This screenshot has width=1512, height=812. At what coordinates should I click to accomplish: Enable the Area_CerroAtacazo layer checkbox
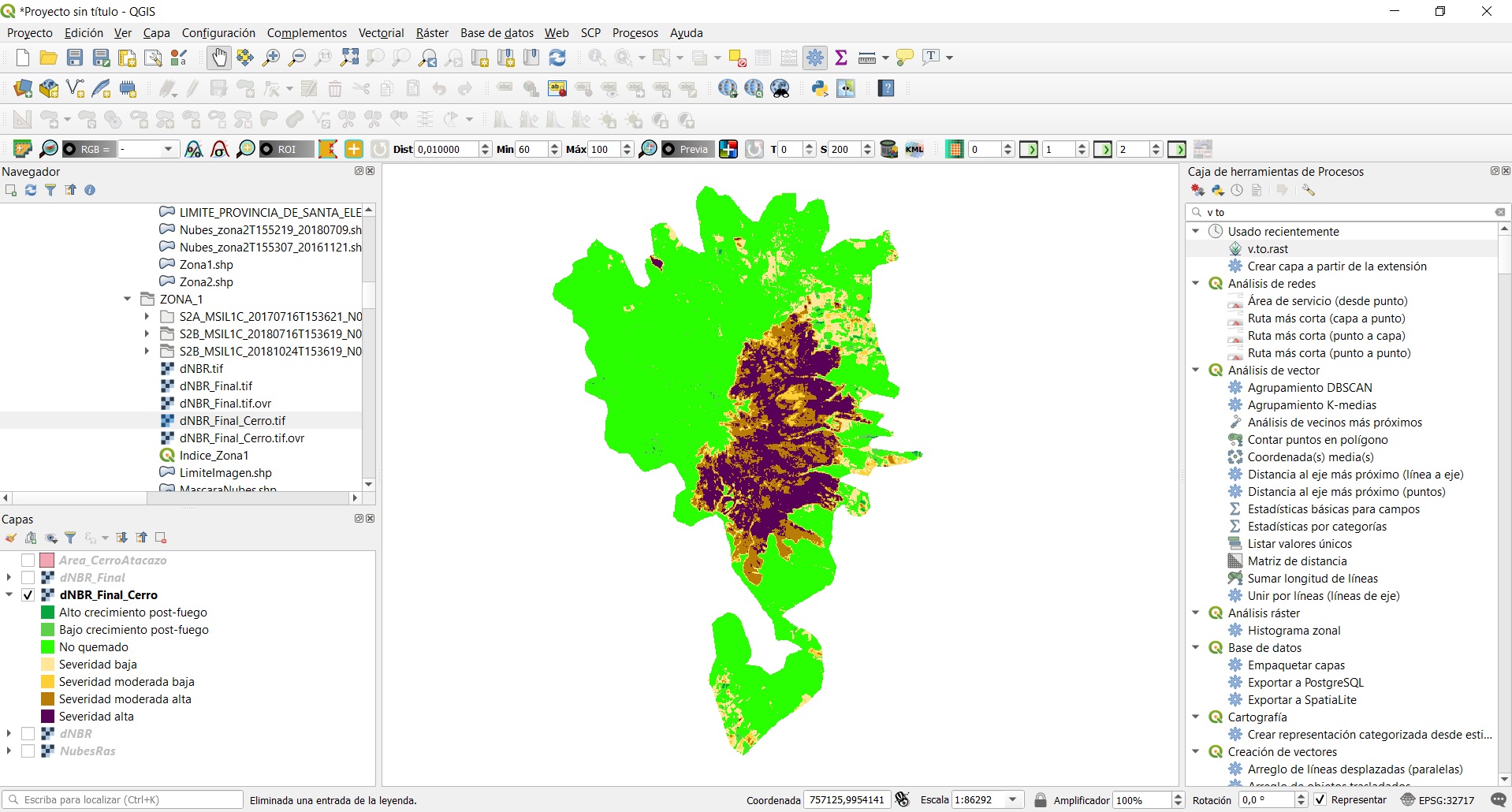28,561
